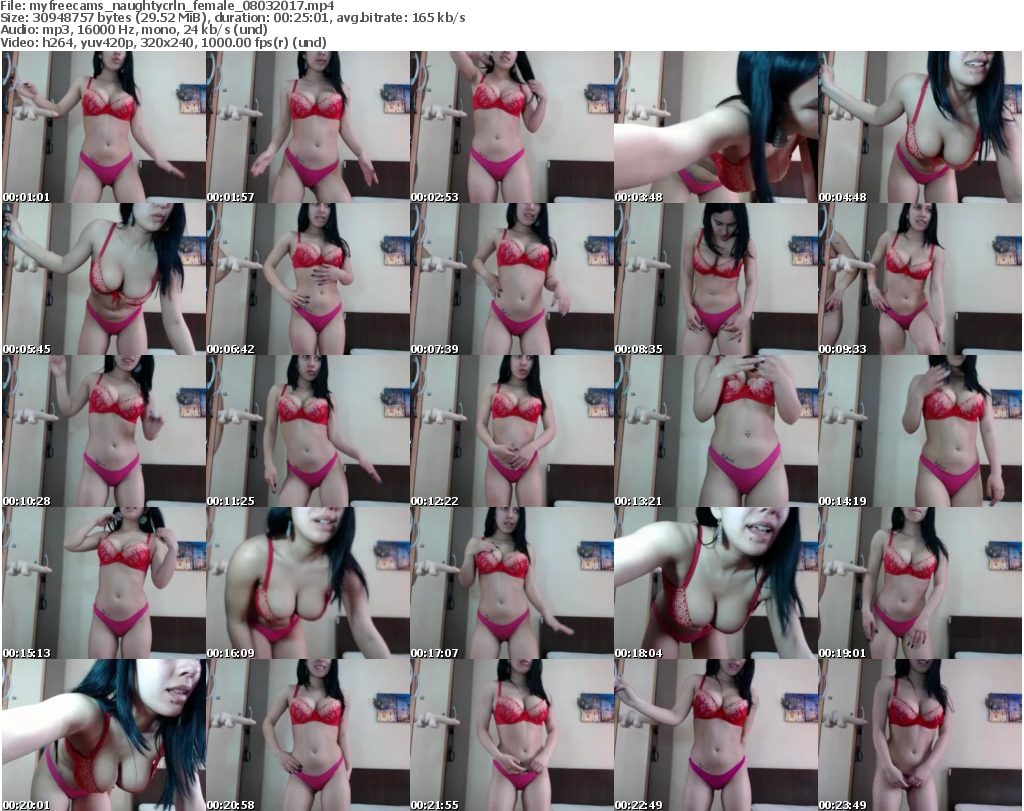Open the frame at timestamp 00:03:48
1024x811 pixels.
tap(716, 127)
